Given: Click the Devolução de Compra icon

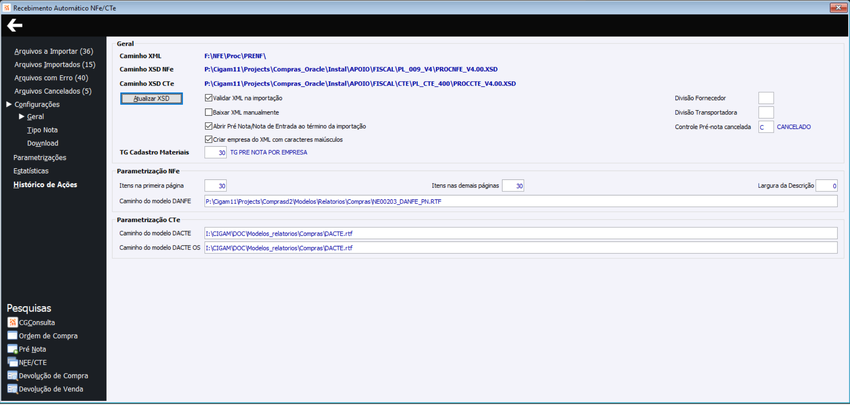Looking at the screenshot, I should 12,376.
